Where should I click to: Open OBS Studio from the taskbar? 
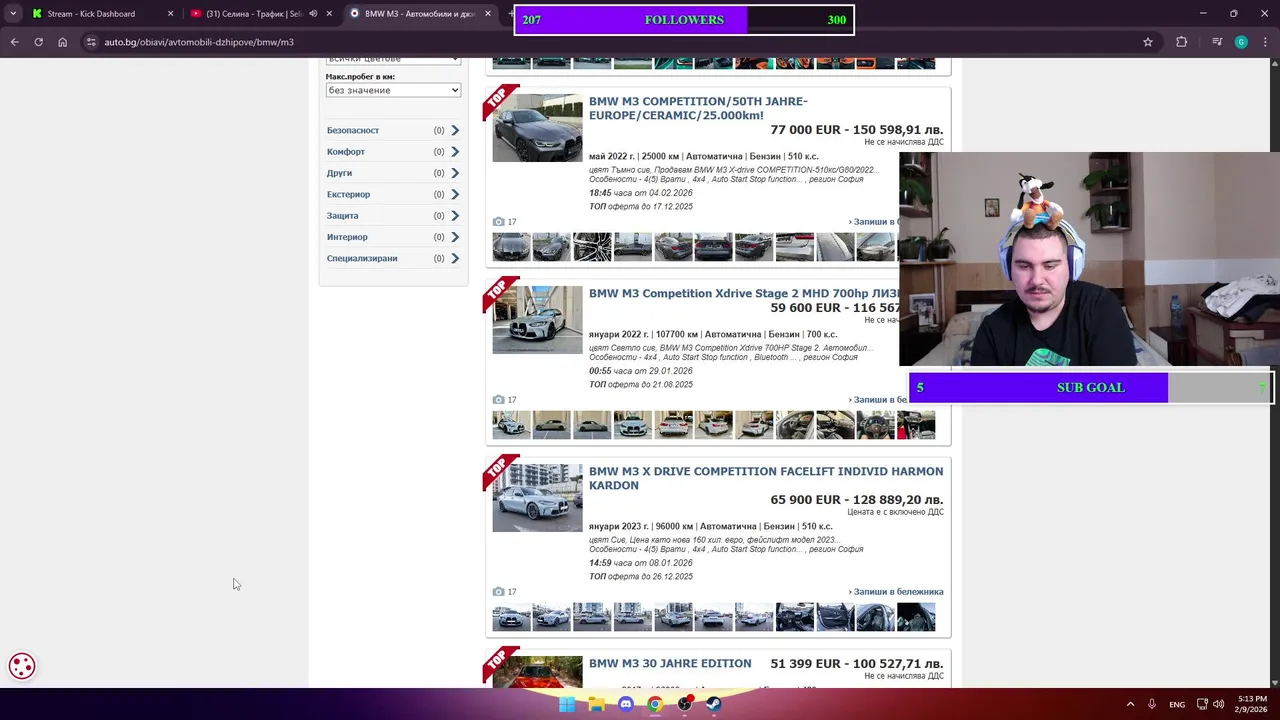[685, 704]
